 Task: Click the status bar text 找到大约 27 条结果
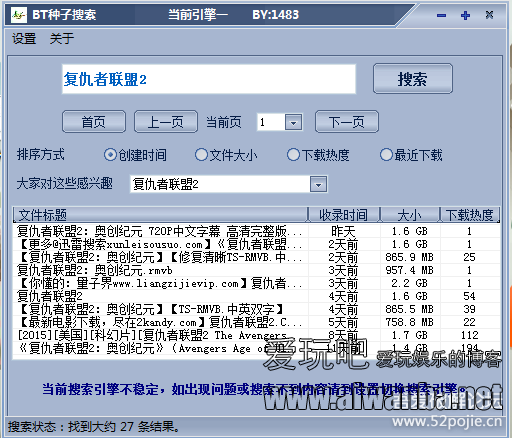click(x=124, y=427)
